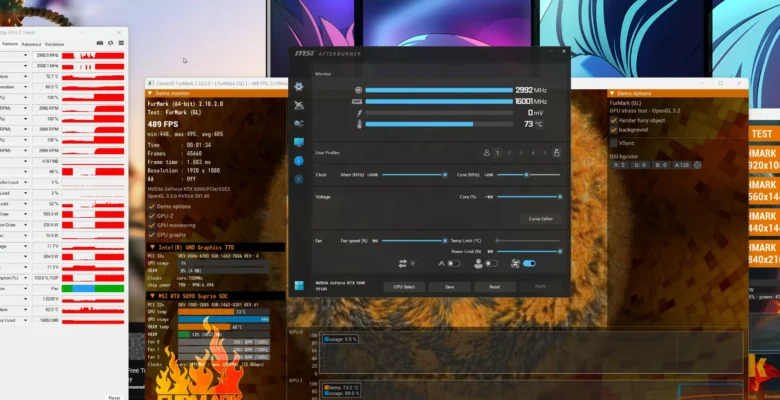Open the OC scanner icon in Afterburner sidebar
This screenshot has height=400, width=780.
298,124
